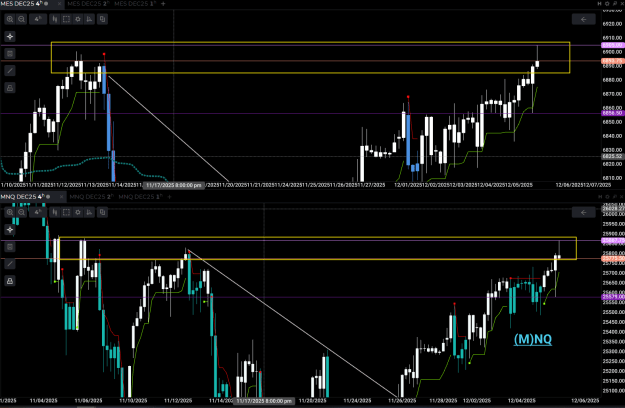The width and height of the screenshot is (625, 408).
Task: Click the purple price label near 25580 on MNQ axis
Action: [613, 297]
